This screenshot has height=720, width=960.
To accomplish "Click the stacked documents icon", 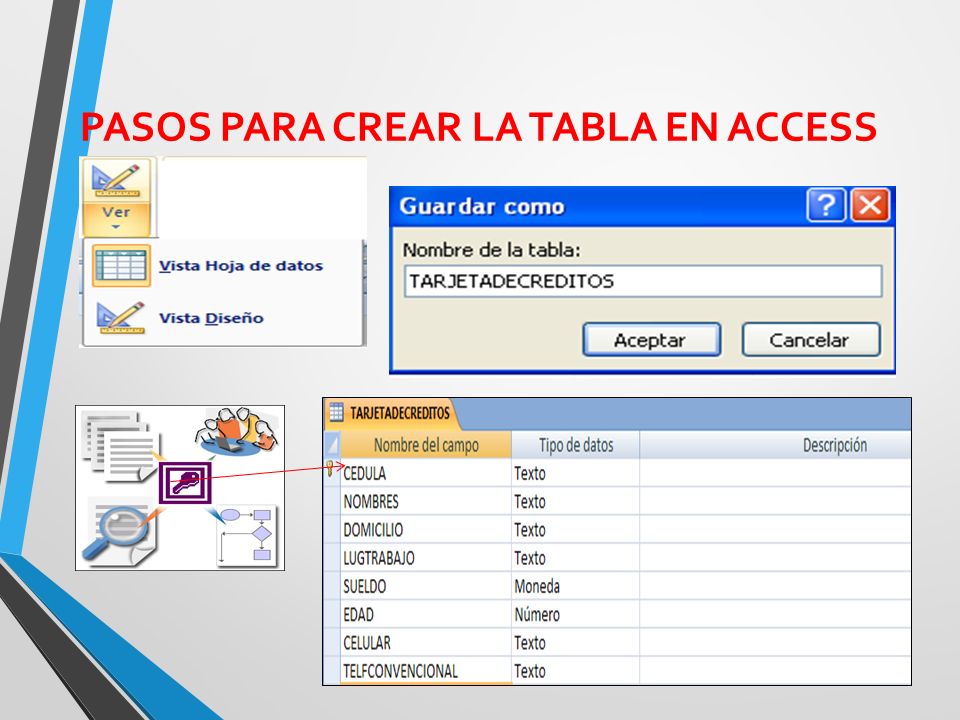I will (121, 447).
